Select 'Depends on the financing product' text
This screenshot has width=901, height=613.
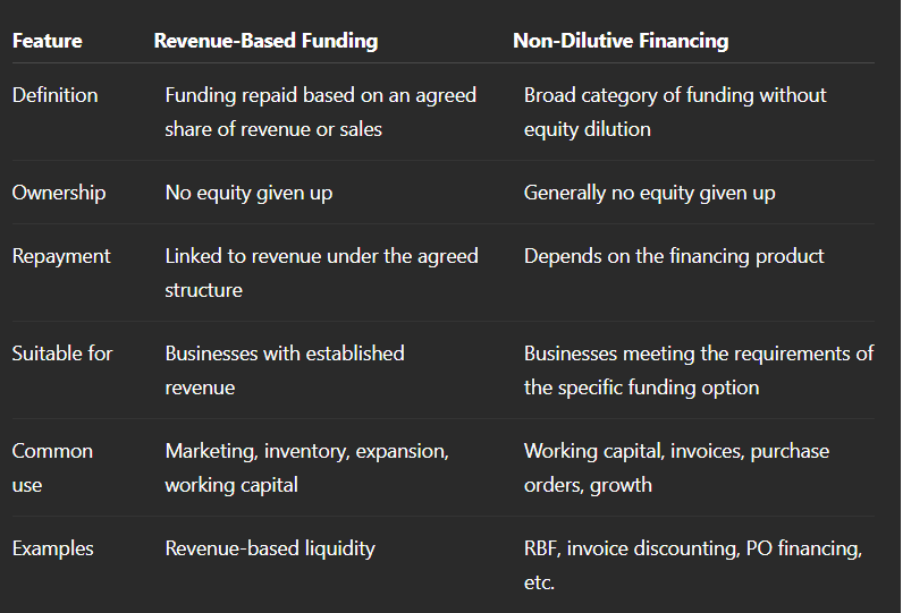click(674, 256)
